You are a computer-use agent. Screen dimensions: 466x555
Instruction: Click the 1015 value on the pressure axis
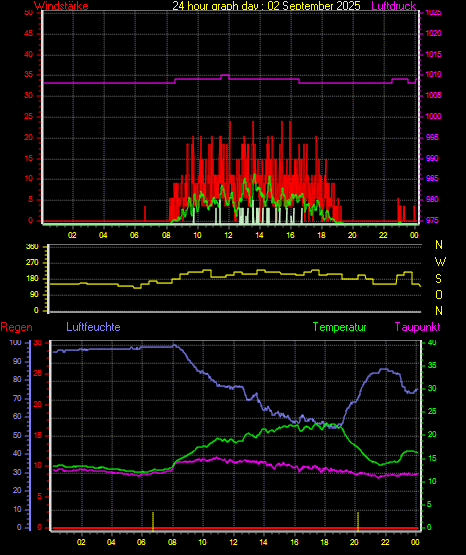[x=433, y=55]
